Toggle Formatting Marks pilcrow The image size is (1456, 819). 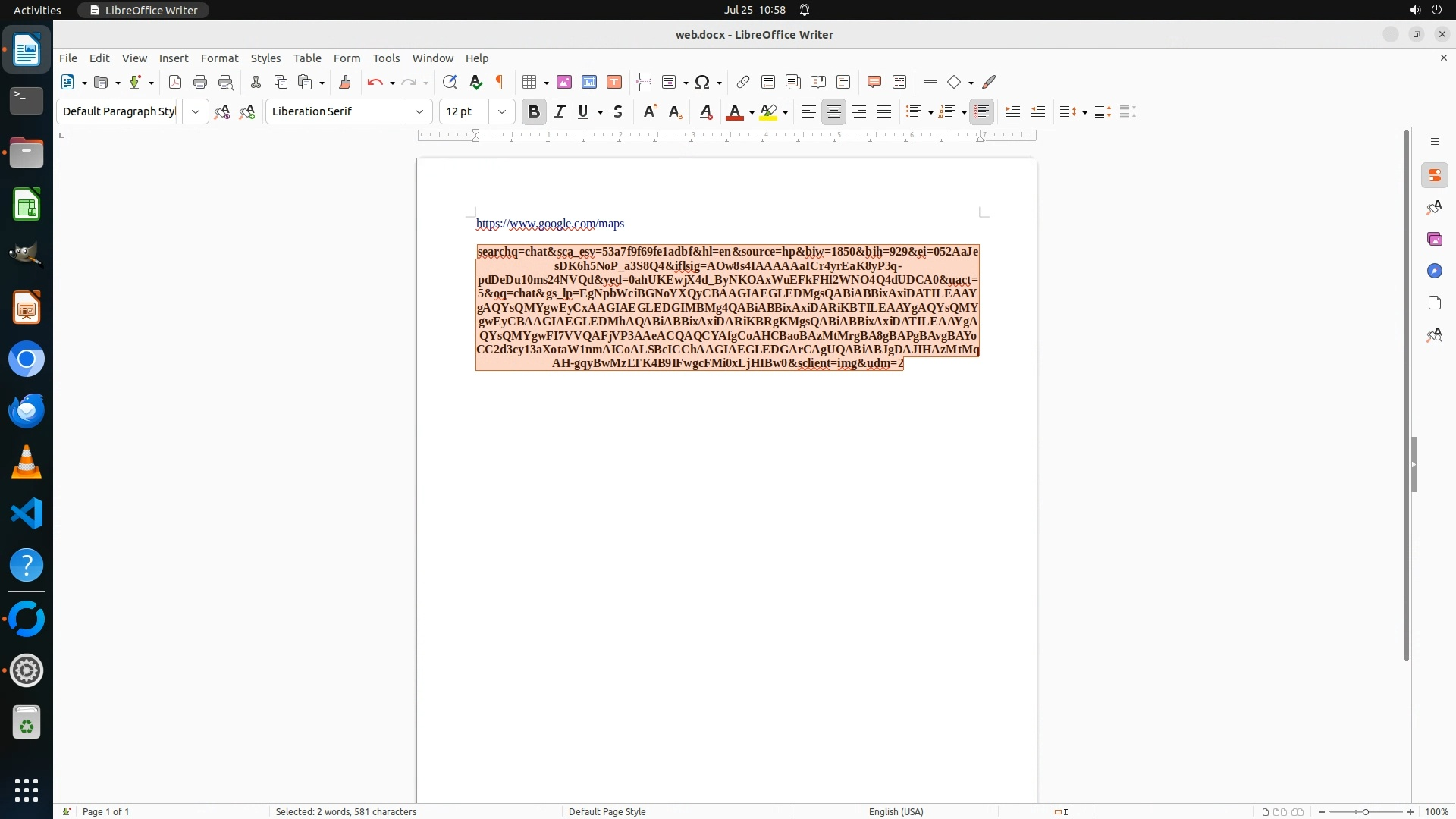coord(500,82)
